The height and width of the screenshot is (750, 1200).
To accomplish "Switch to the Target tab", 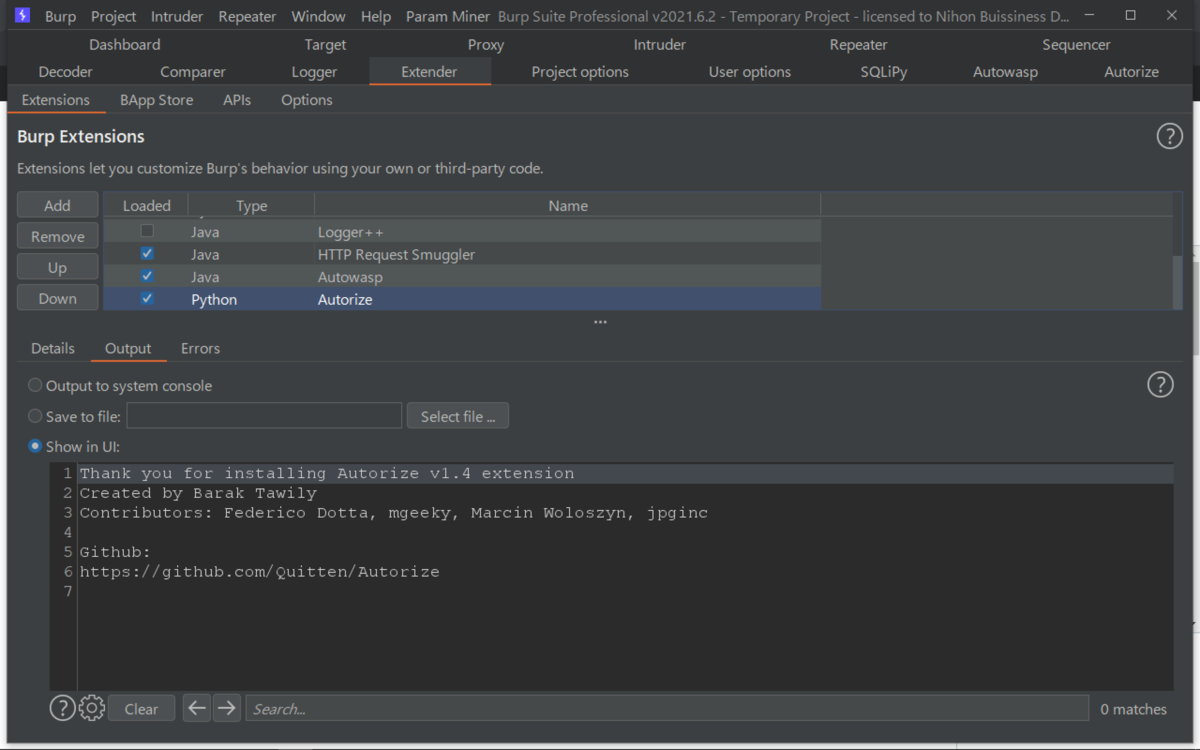I will coord(325,44).
